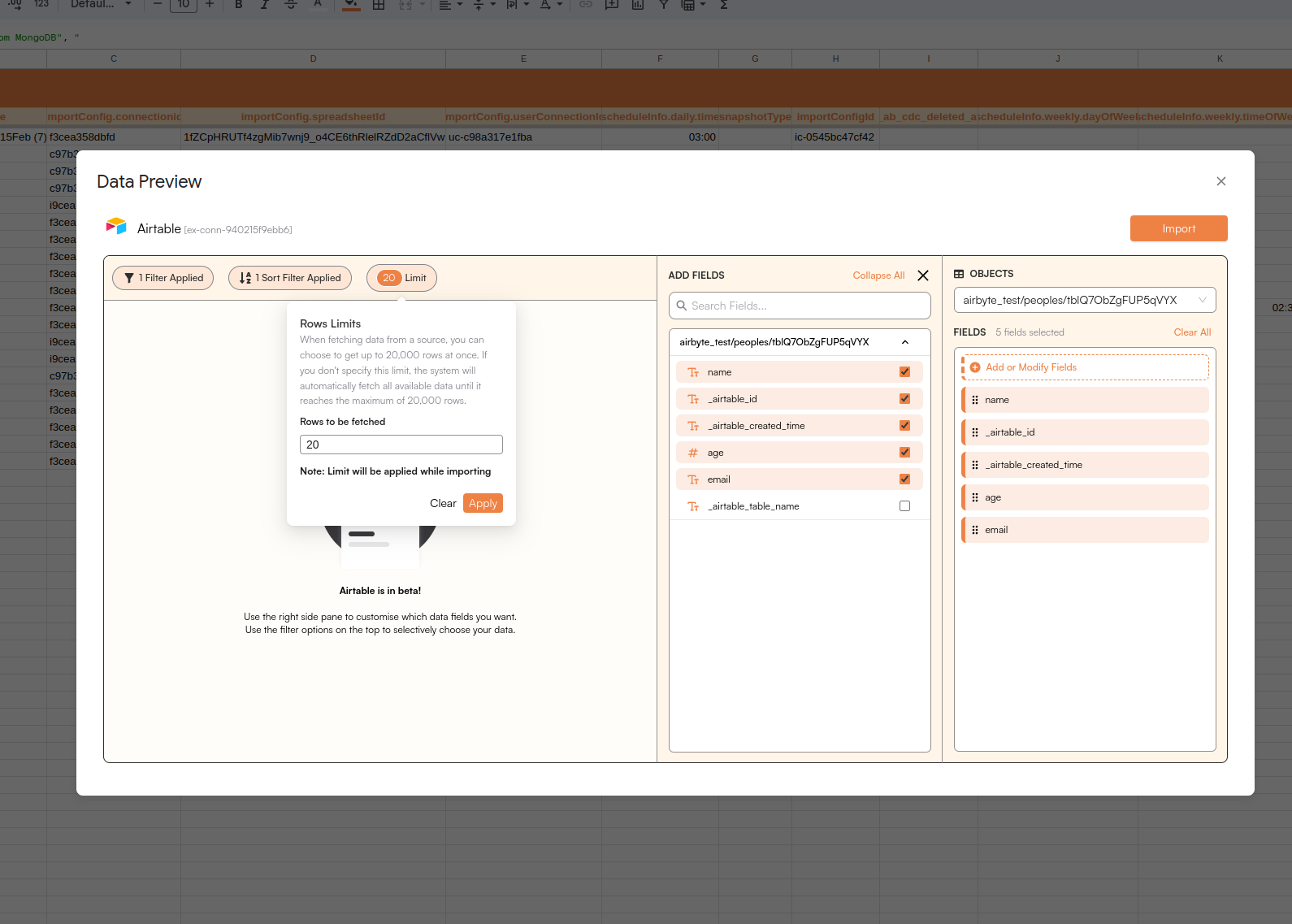Select column D header in spreadsheet
The width and height of the screenshot is (1292, 924).
[x=313, y=59]
